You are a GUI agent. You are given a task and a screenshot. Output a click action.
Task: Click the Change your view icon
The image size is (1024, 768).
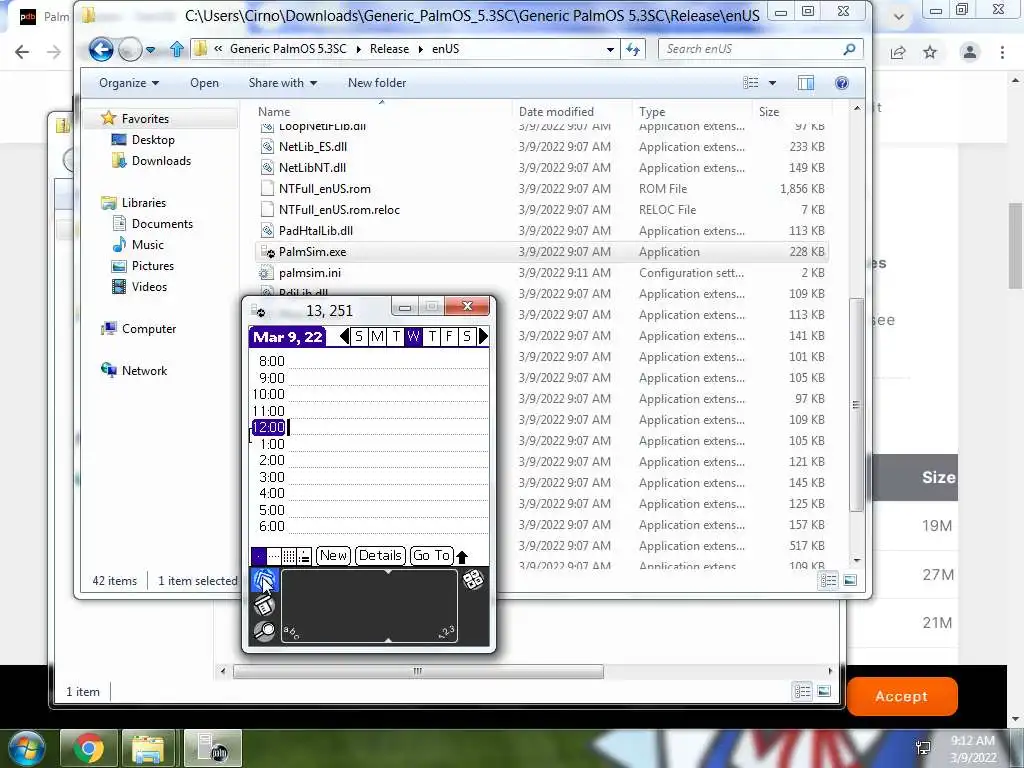pyautogui.click(x=751, y=83)
